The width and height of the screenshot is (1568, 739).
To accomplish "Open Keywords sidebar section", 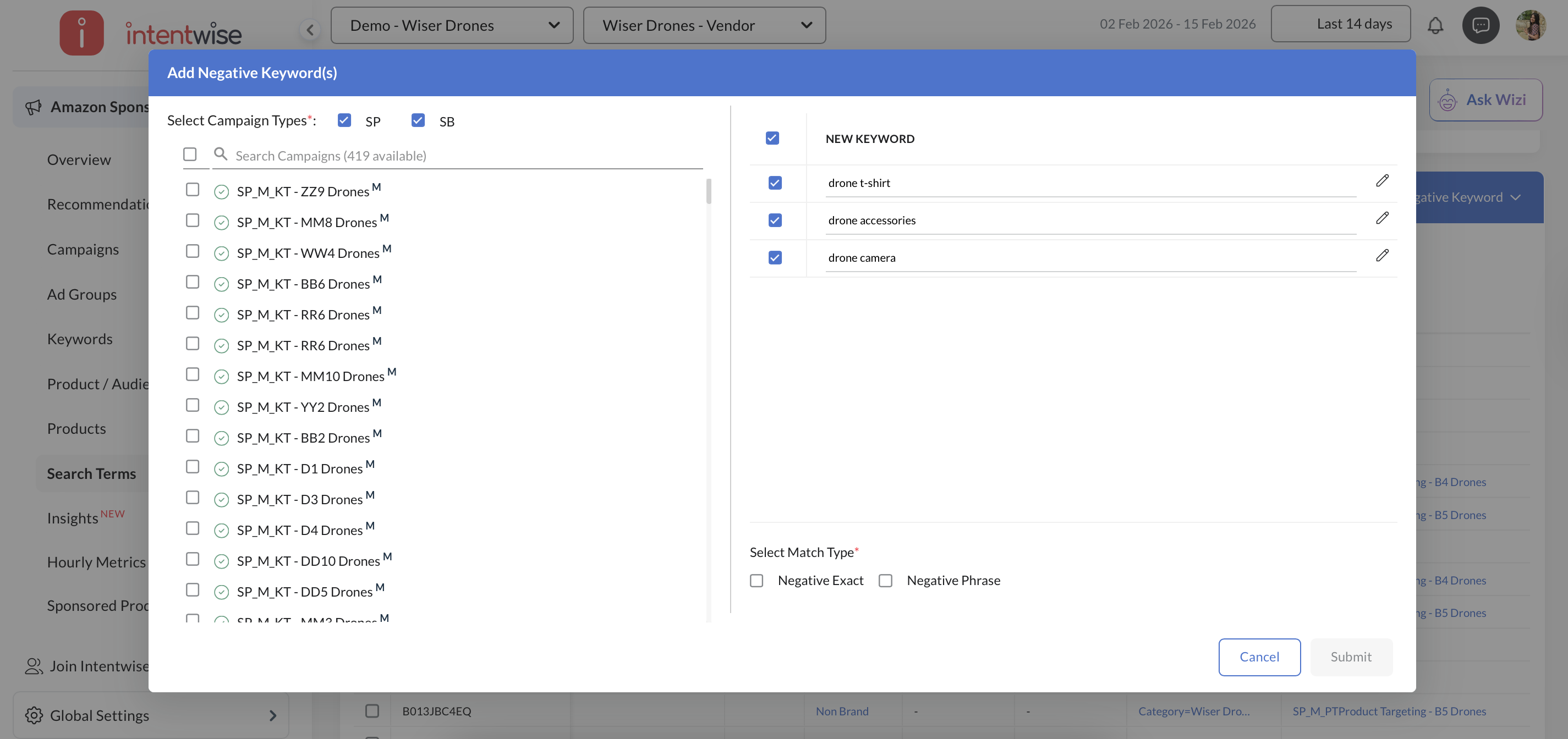I will click(x=80, y=339).
